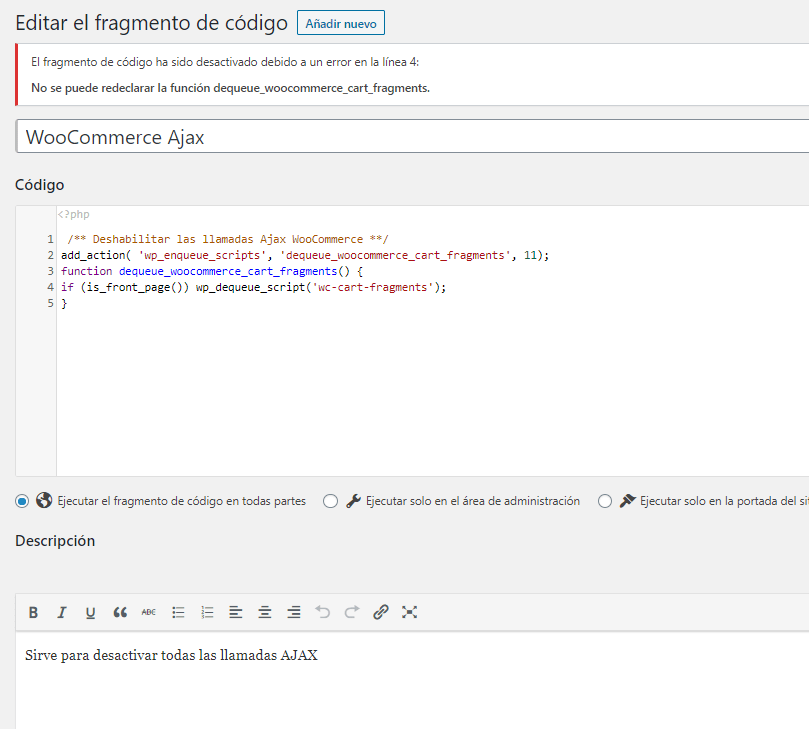Click the Código section heading
809x729 pixels.
tap(40, 185)
